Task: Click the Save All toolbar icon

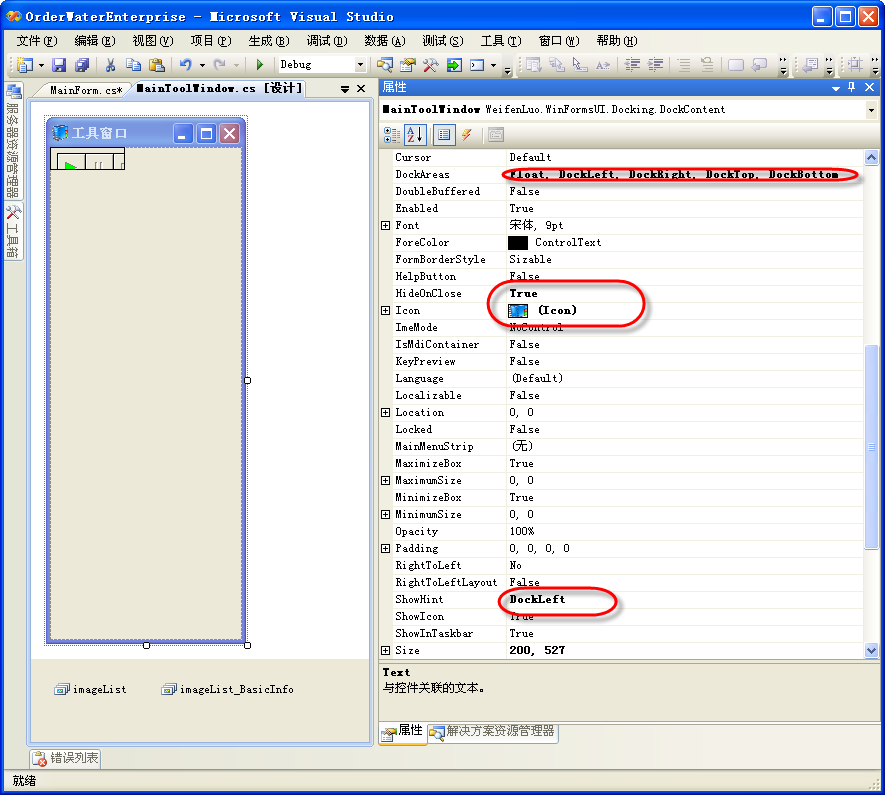Action: pyautogui.click(x=80, y=64)
